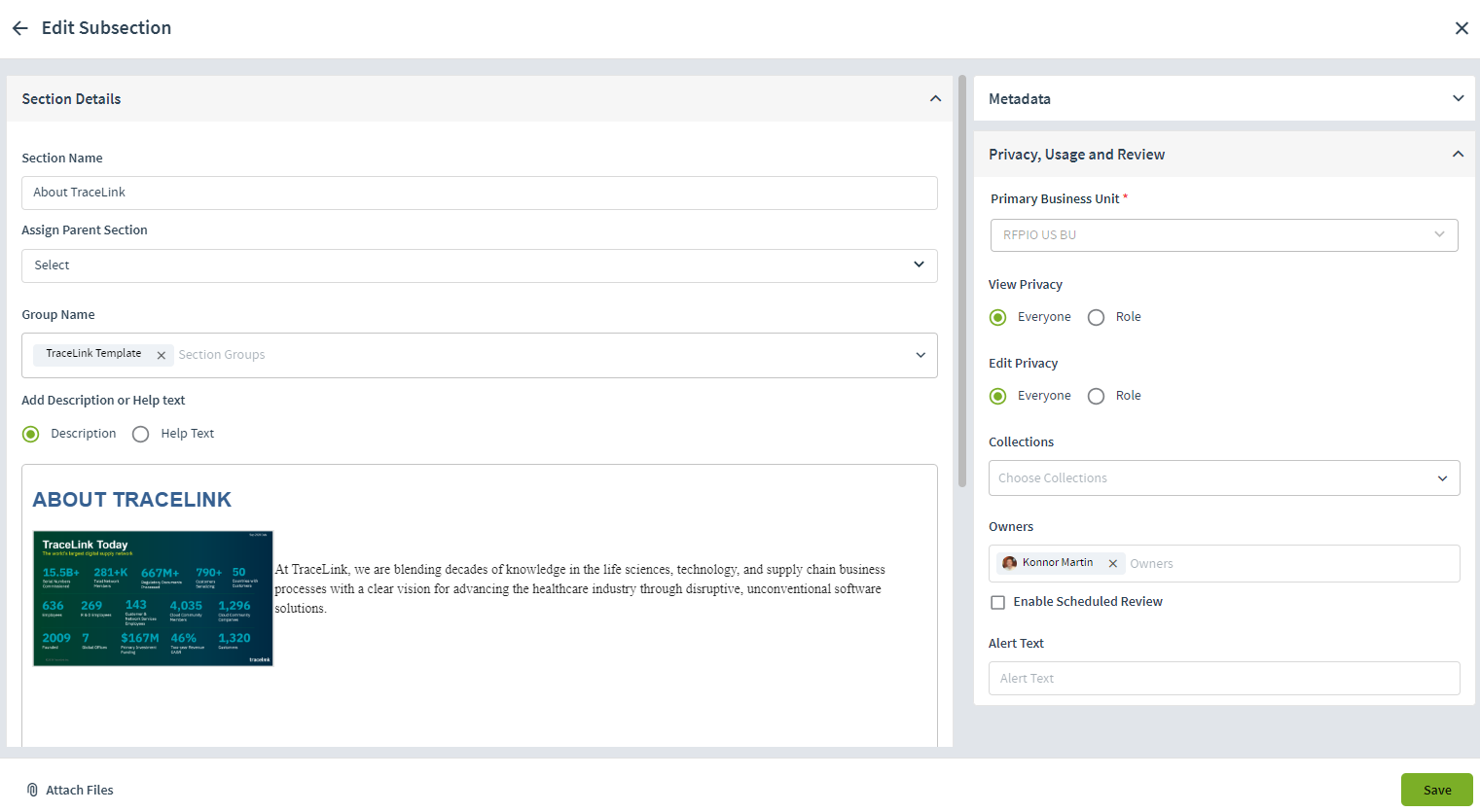This screenshot has width=1480, height=812.
Task: Click the TraceLink Today infographic image
Action: coord(153,598)
